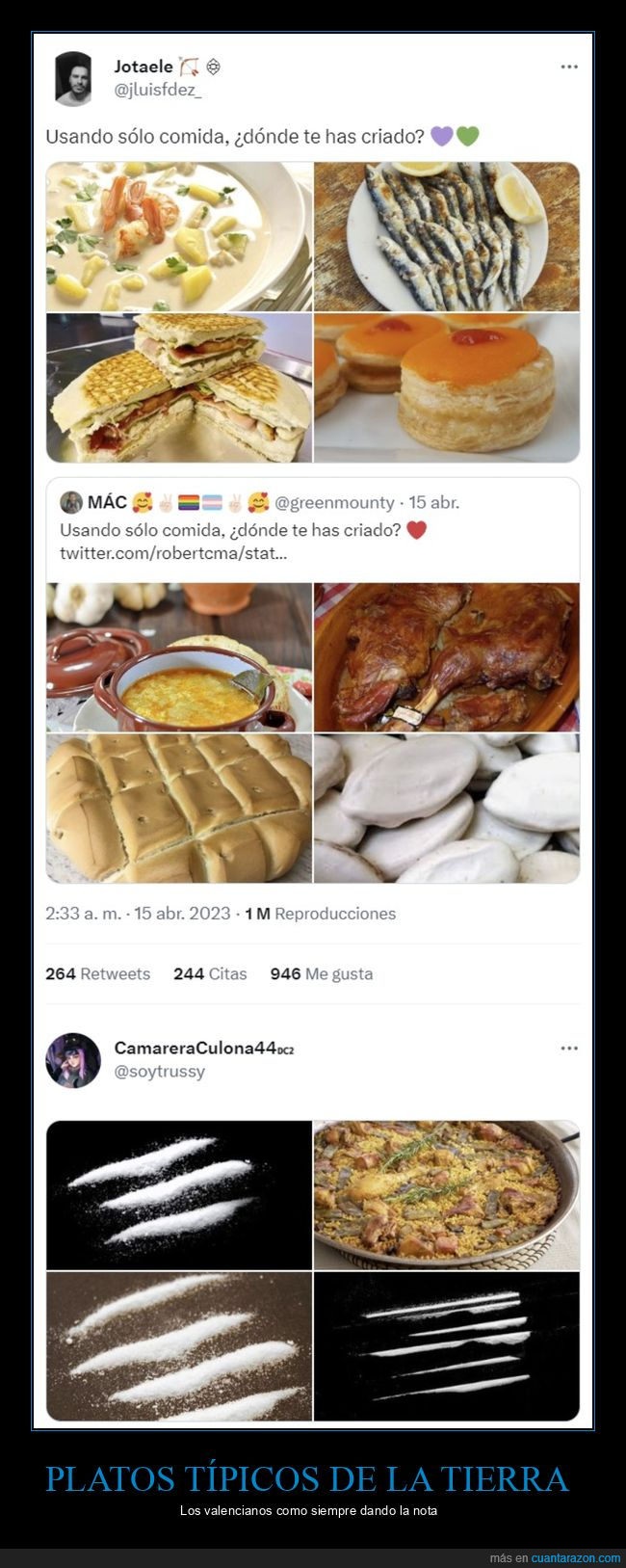
Task: Visit the cuantarazon.com link
Action: (575, 1558)
